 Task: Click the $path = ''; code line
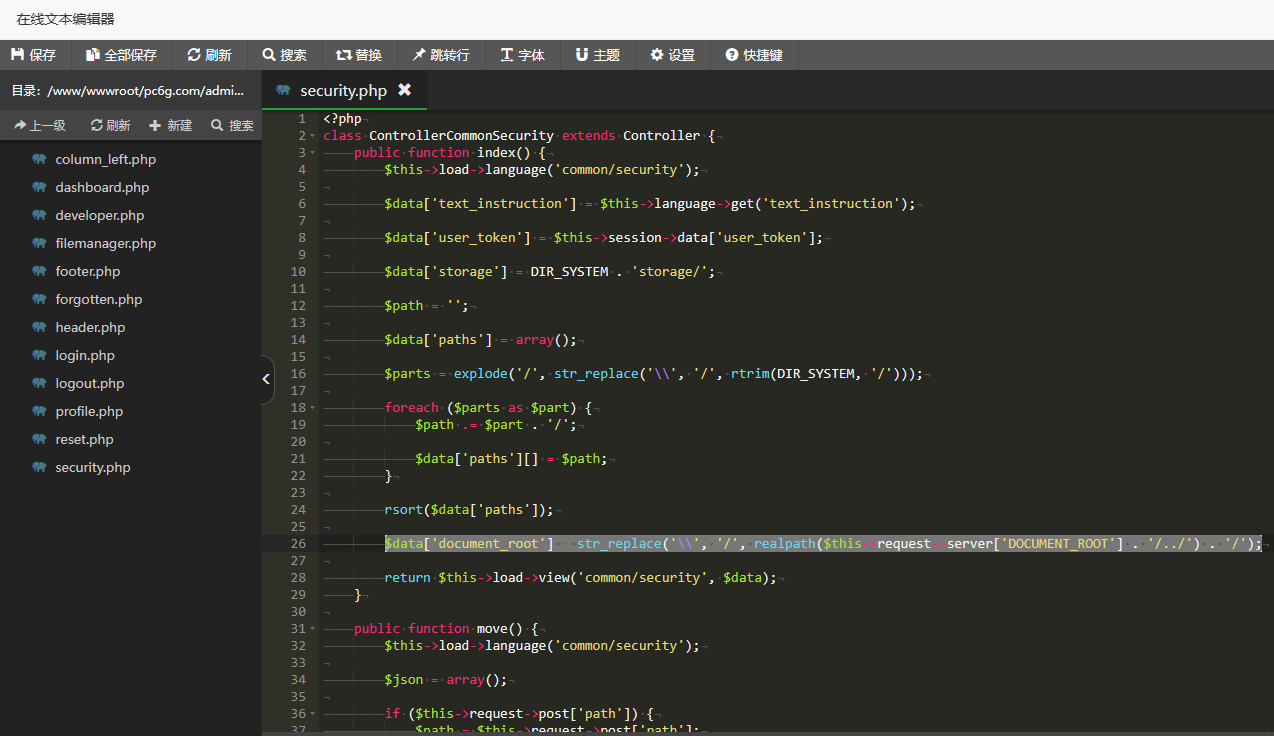click(427, 305)
